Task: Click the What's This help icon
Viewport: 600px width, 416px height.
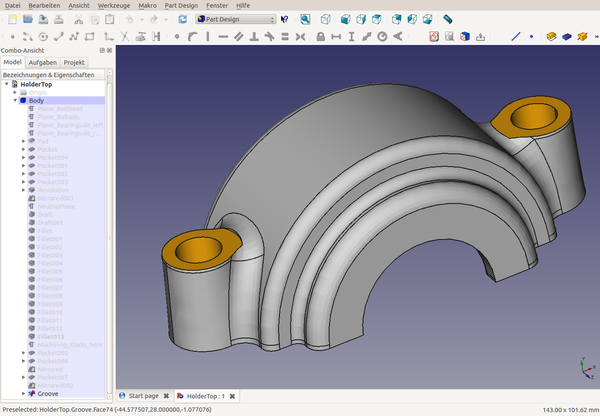Action: pyautogui.click(x=284, y=19)
